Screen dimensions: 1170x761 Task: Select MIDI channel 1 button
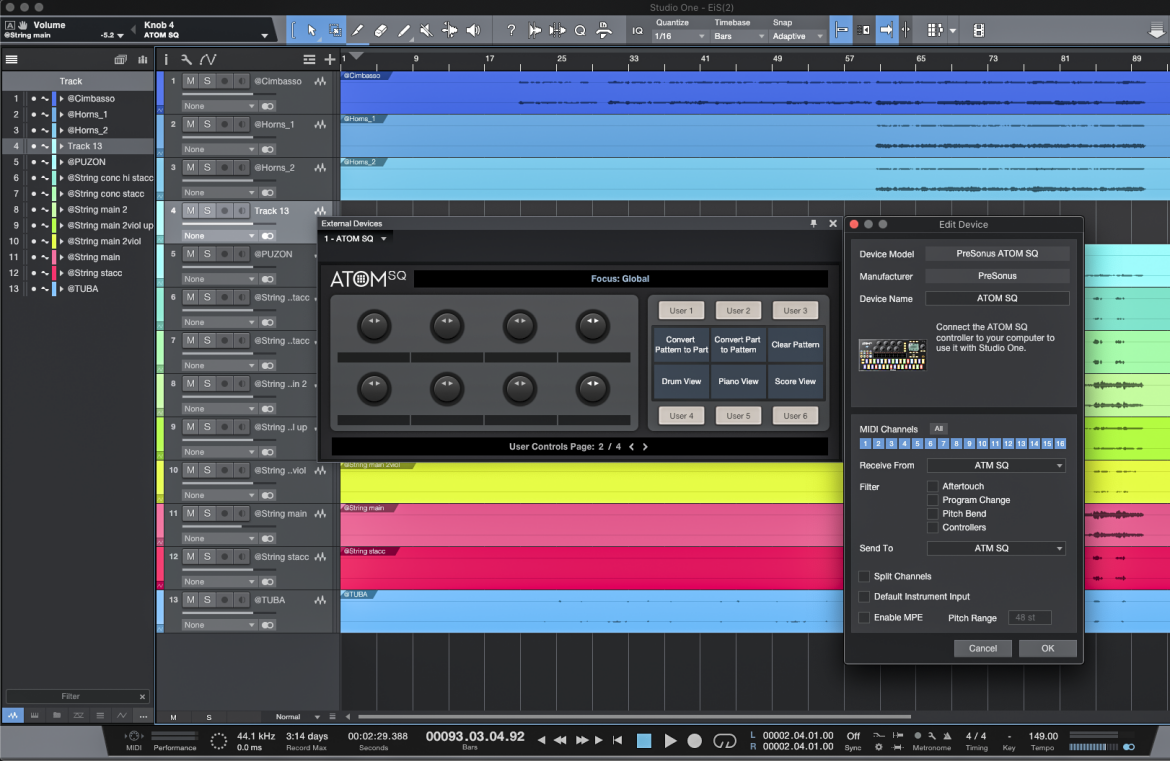pos(866,444)
